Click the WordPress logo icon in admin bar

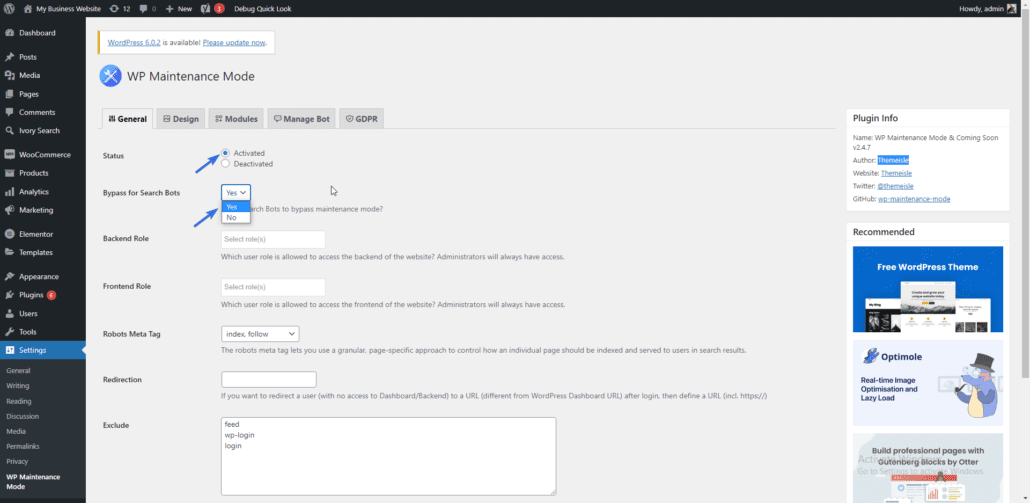click(9, 9)
